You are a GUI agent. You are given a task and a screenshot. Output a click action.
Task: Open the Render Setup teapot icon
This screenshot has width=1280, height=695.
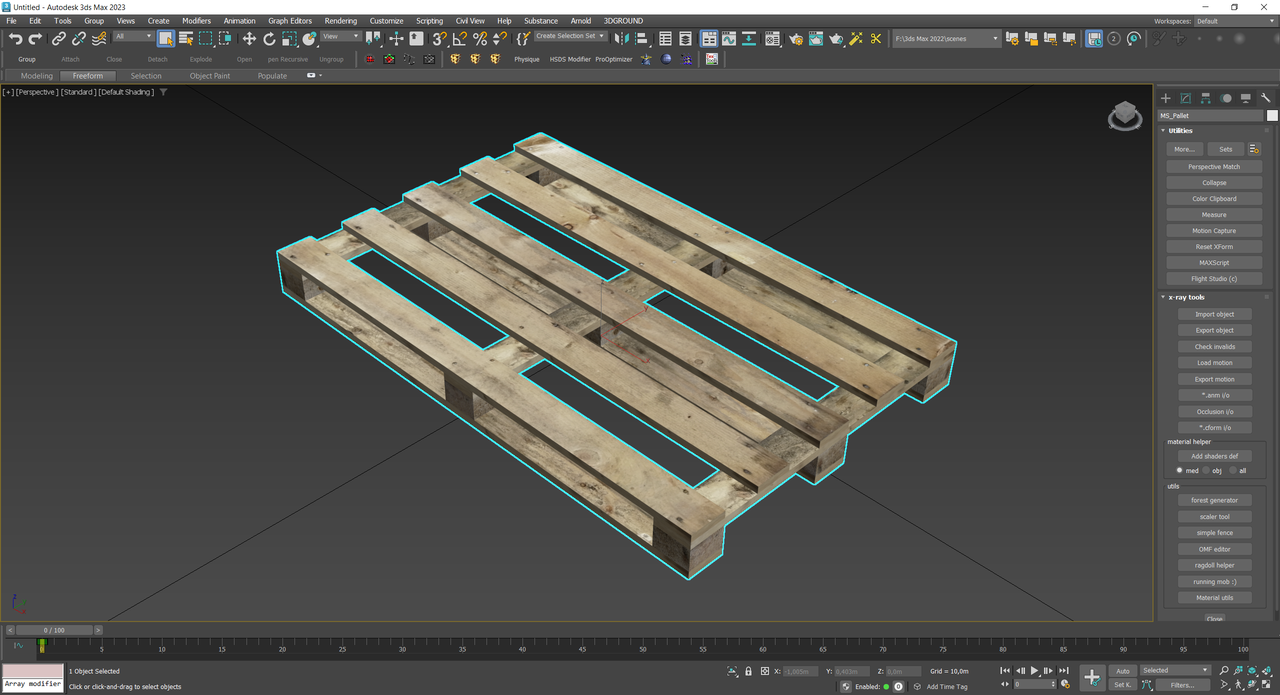(x=796, y=39)
